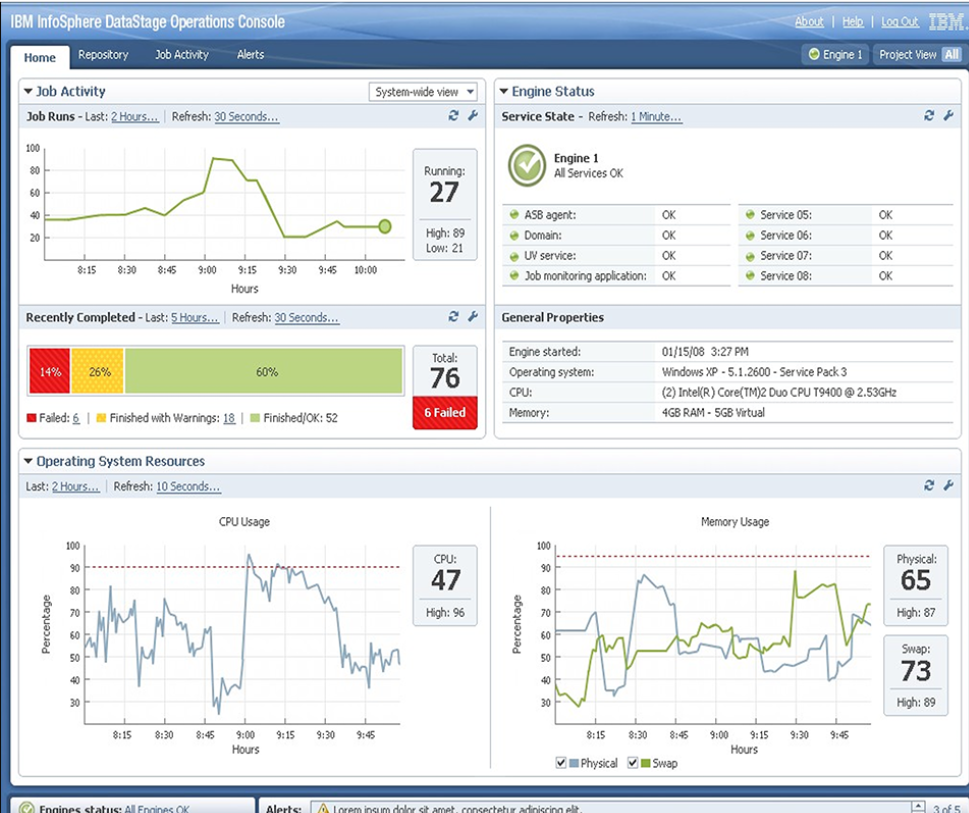Click the red 14% failed bar segment

[x=50, y=371]
